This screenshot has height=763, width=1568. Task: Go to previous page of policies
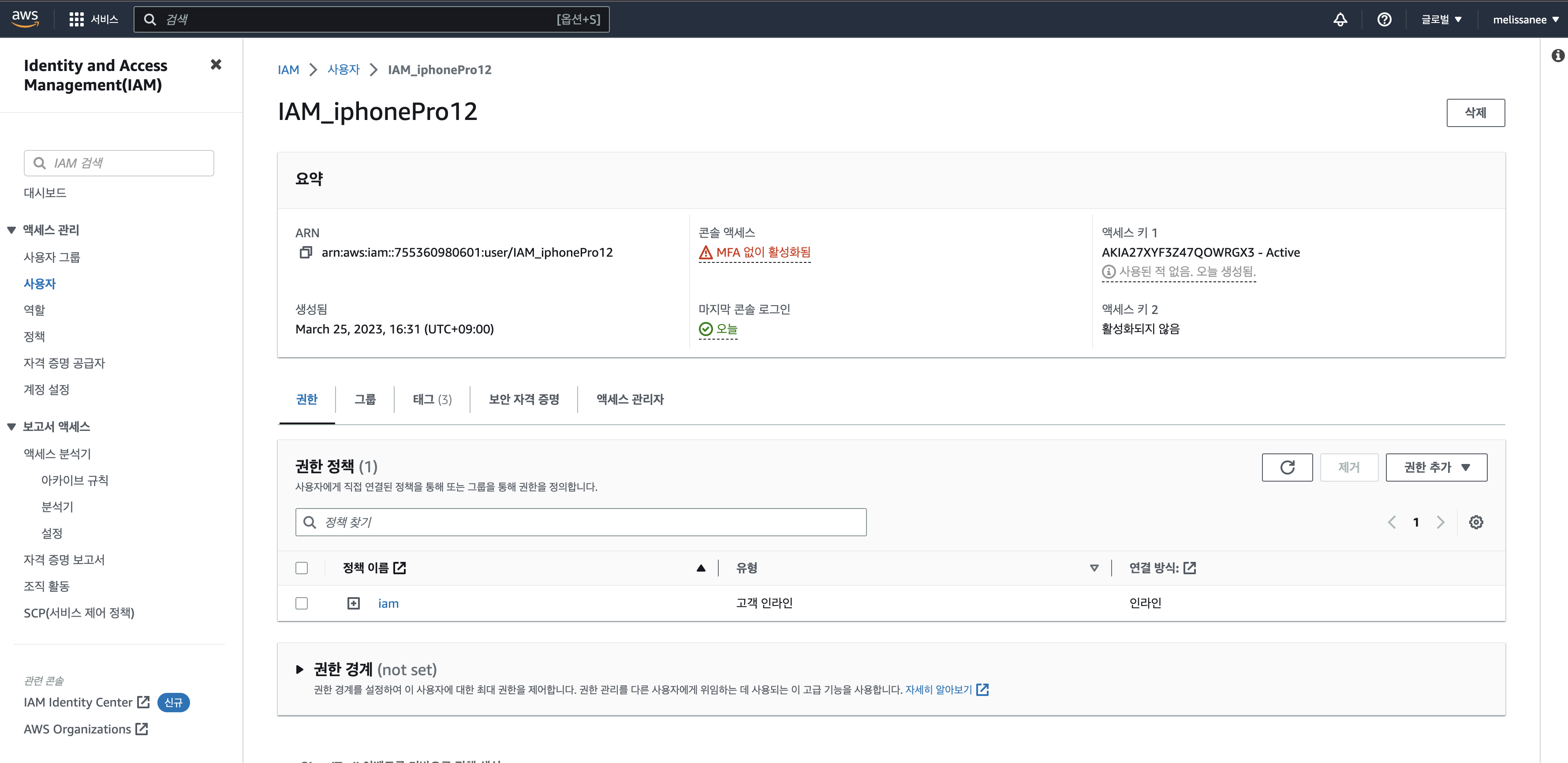[x=1392, y=522]
